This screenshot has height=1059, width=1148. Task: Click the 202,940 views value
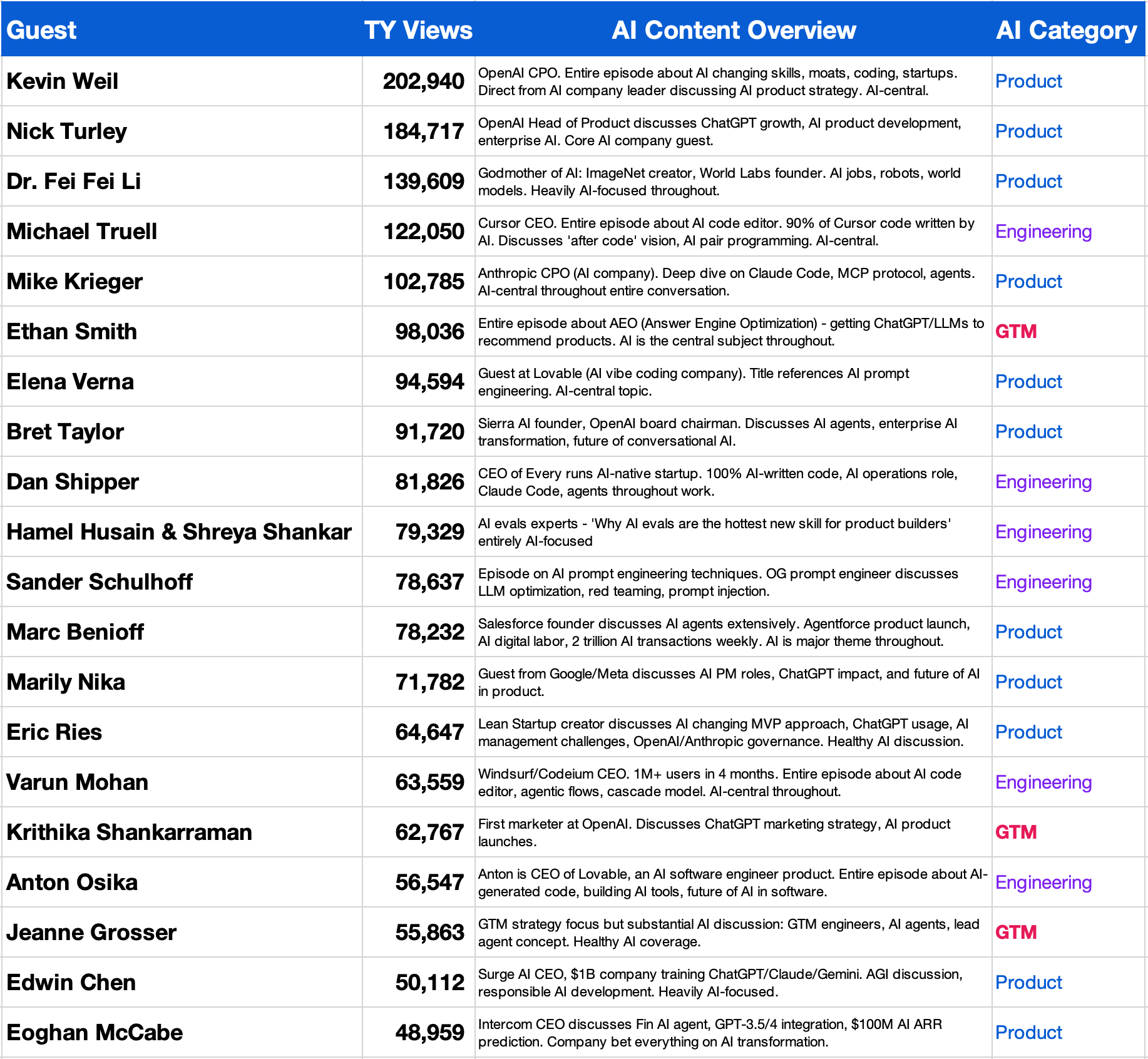pos(424,81)
